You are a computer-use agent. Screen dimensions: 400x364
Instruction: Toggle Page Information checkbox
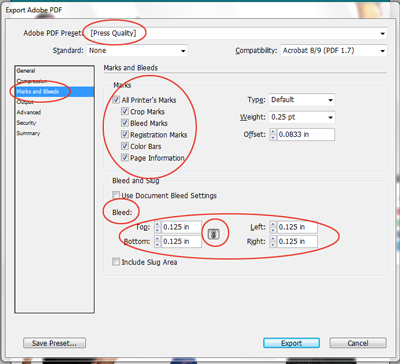pyautogui.click(x=125, y=158)
